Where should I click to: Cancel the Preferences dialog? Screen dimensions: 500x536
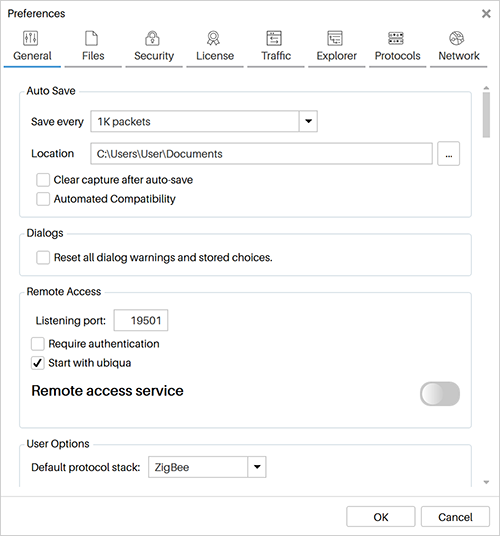coord(455,517)
